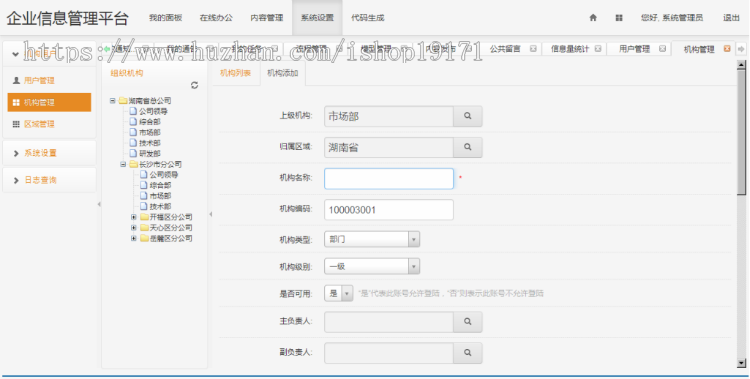Refresh the 组织机构 tree

(194, 85)
